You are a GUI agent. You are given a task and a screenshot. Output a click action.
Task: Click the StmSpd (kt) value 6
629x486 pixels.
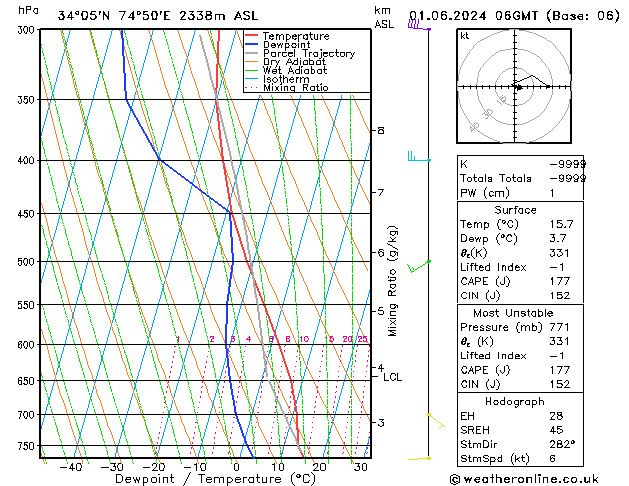(x=553, y=458)
